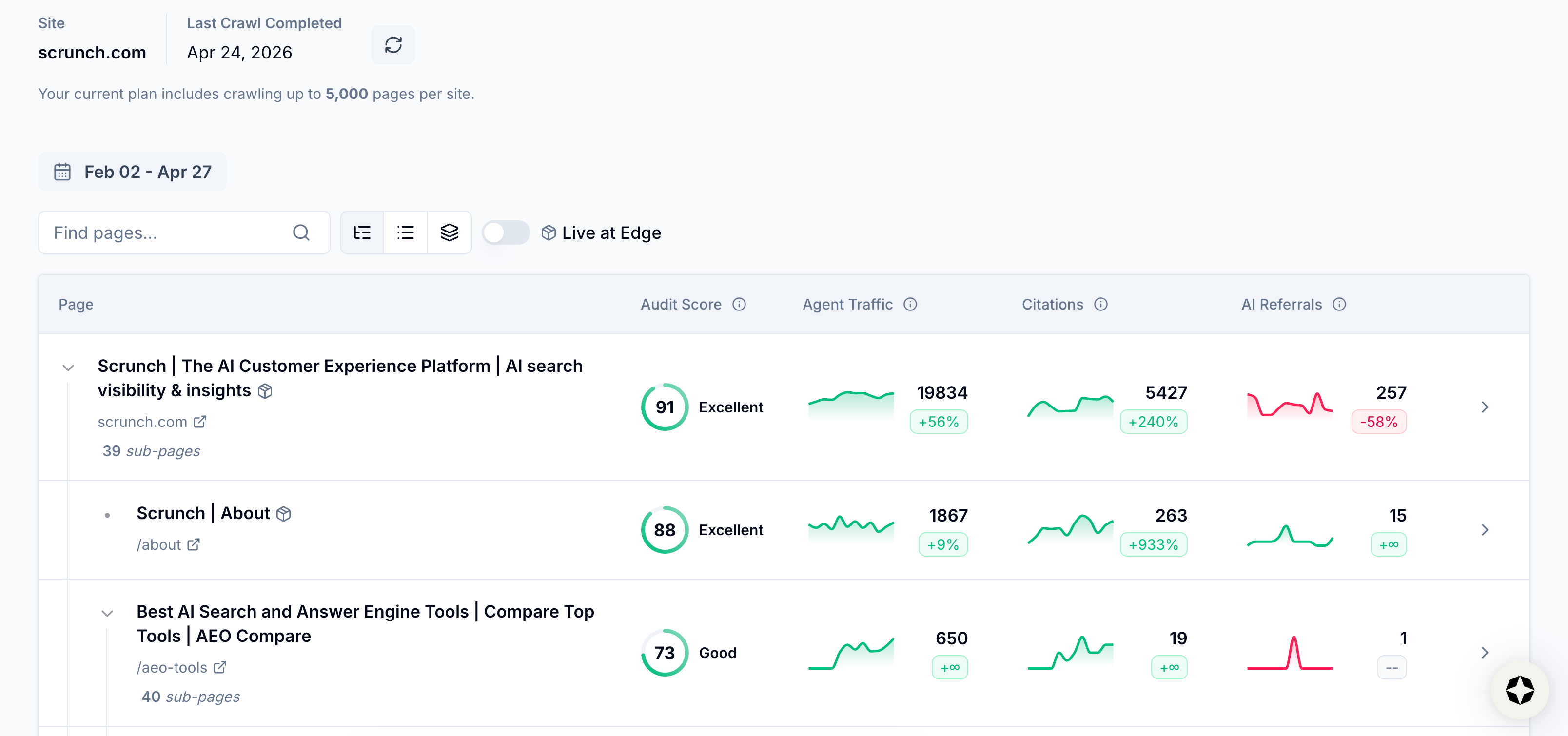Click the '--' badge in AEO referrals

click(1392, 667)
